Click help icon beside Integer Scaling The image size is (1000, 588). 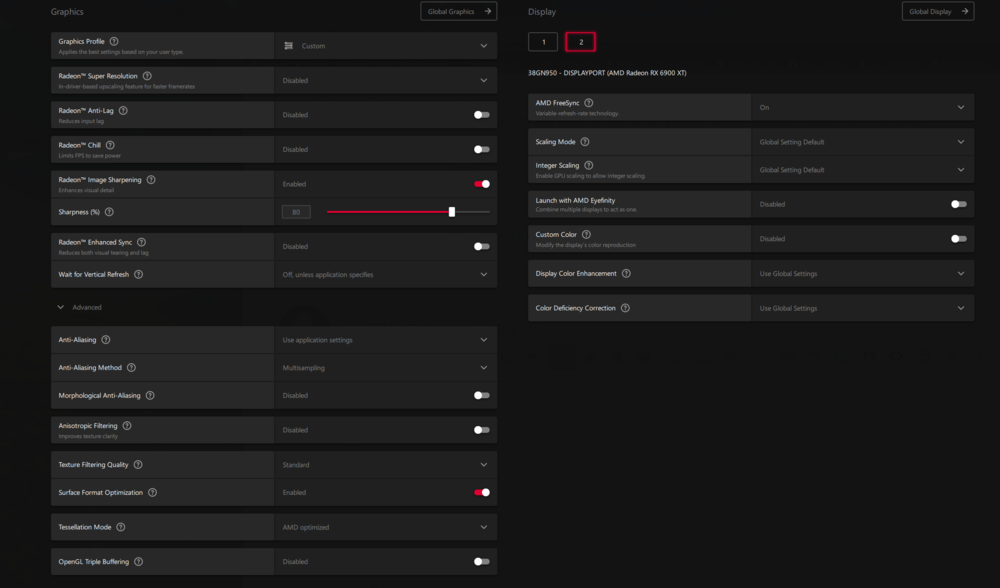[588, 165]
